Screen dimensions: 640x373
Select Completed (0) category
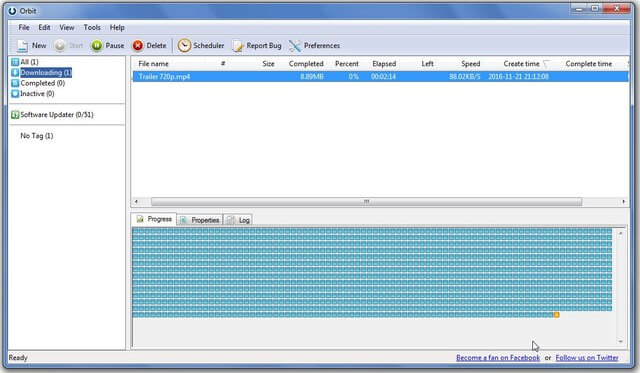[x=42, y=83]
